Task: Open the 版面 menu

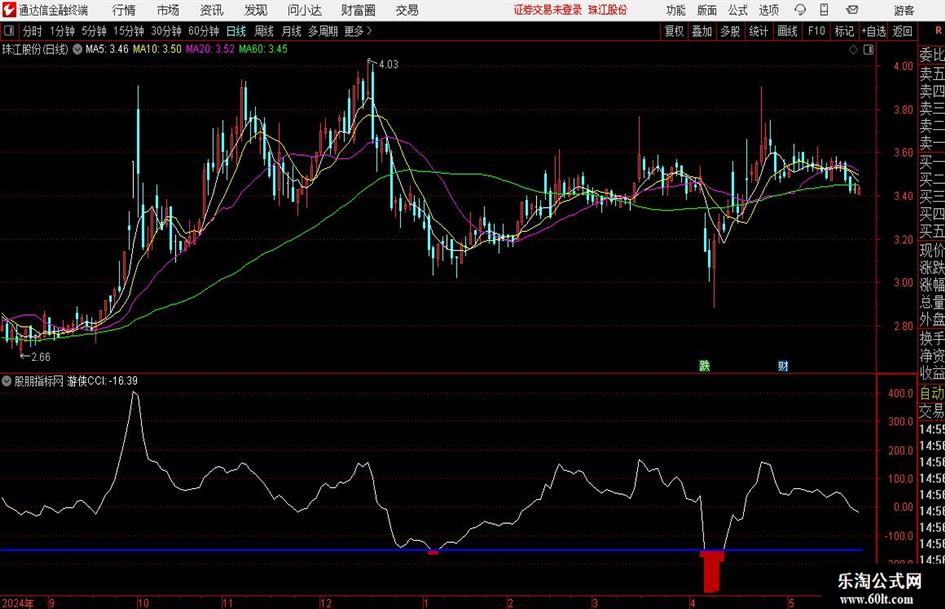Action: (707, 10)
